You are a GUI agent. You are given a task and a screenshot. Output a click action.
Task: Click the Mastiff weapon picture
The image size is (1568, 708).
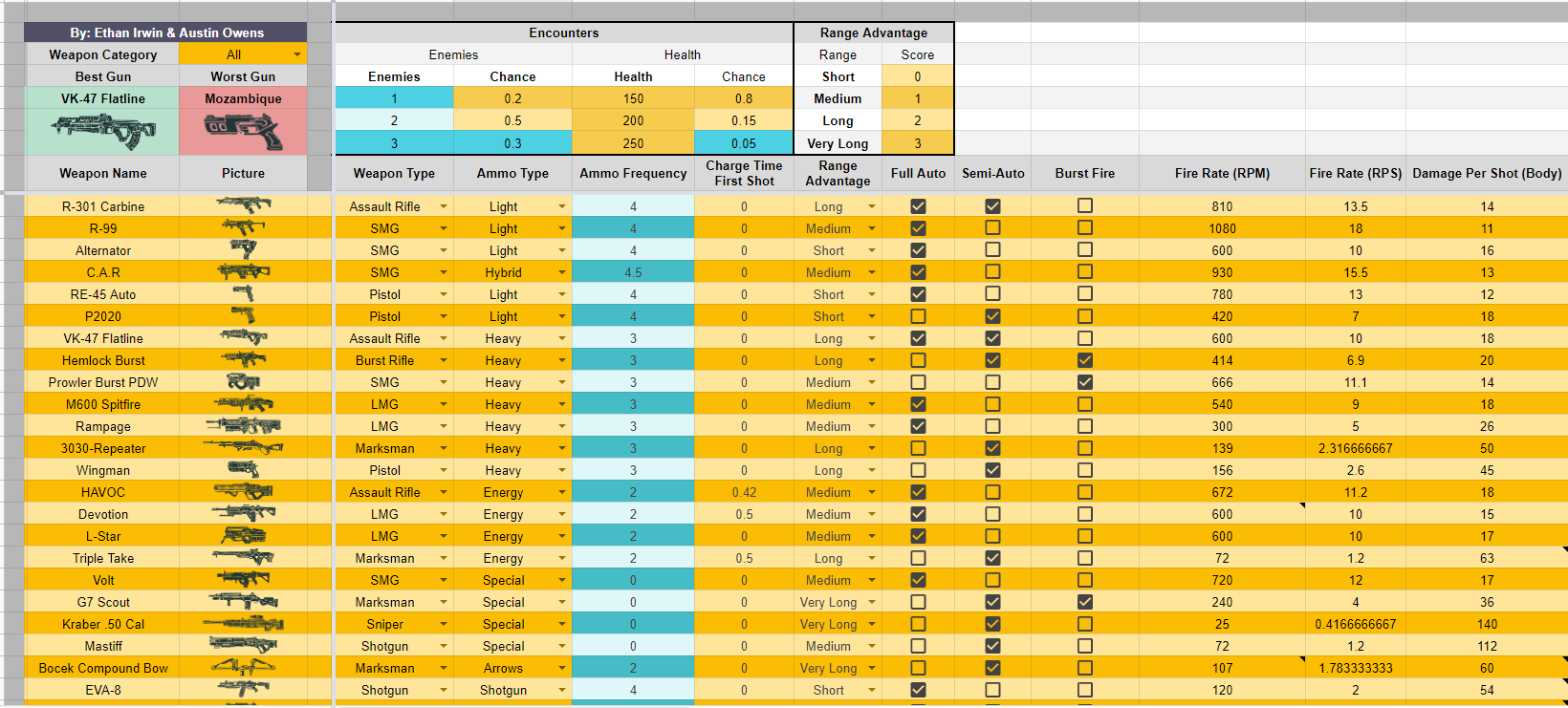(243, 644)
